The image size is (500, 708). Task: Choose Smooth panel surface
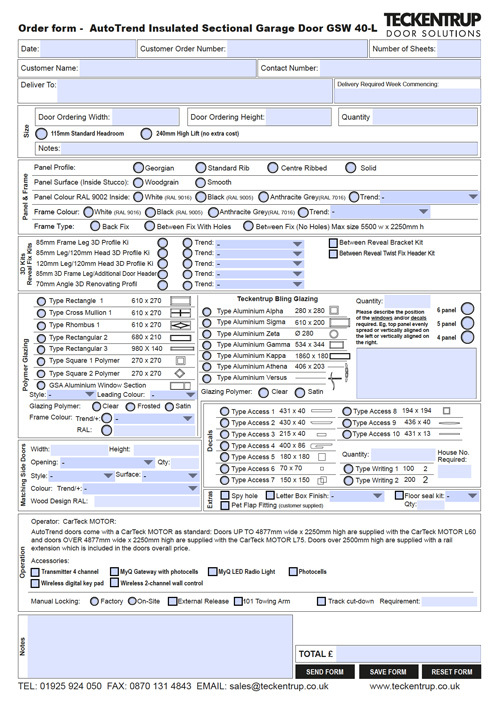(201, 182)
